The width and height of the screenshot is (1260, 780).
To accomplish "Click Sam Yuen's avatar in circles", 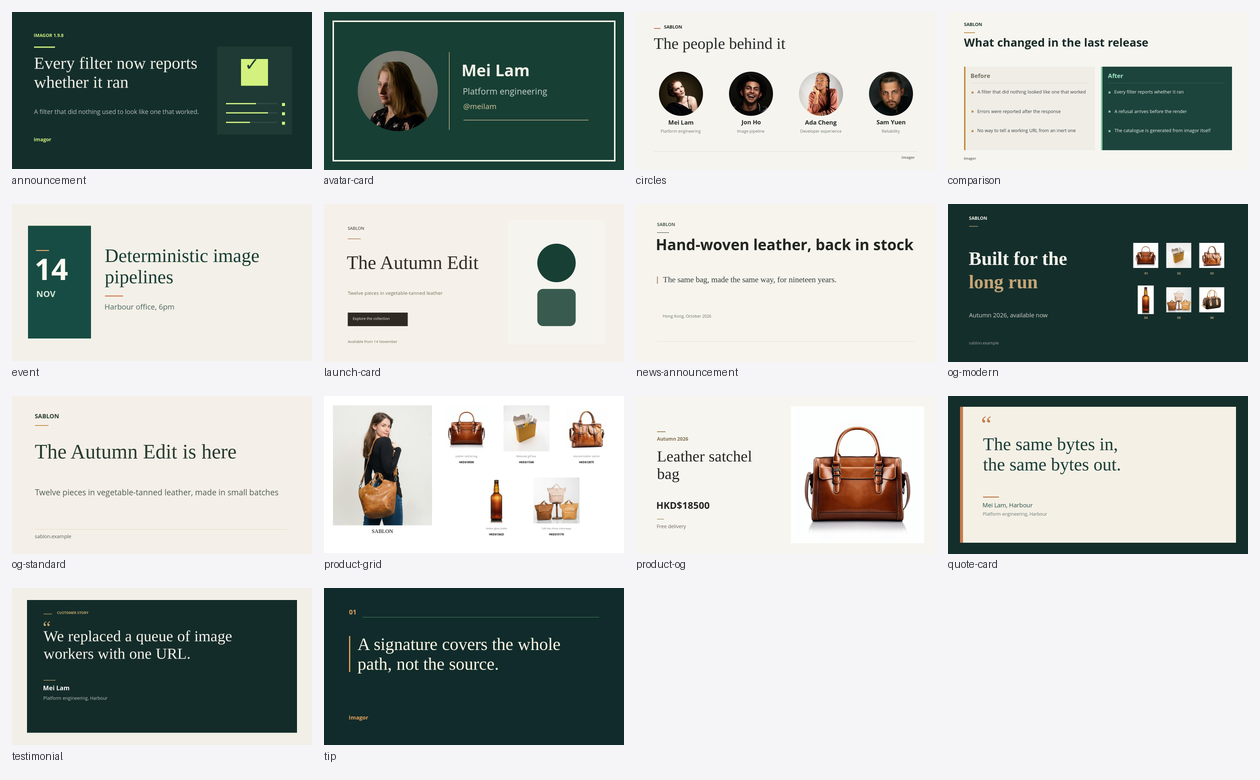I will 891,94.
